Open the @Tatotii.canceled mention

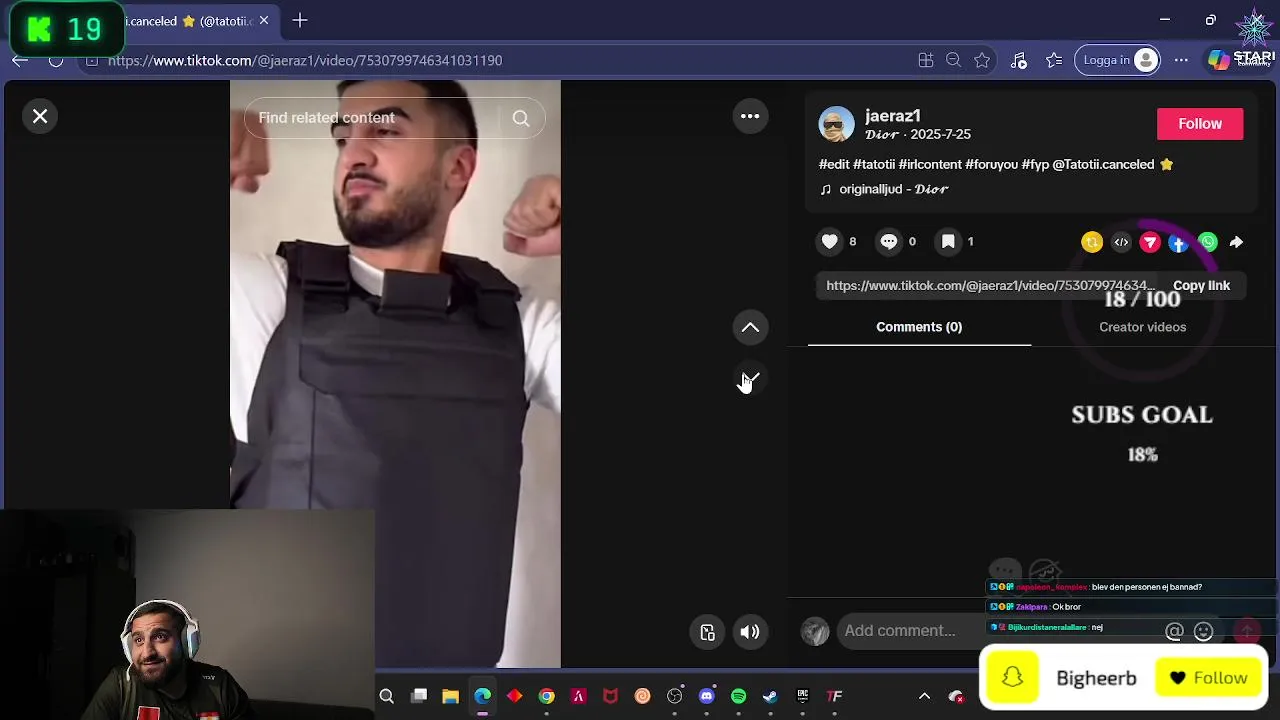[x=1103, y=164]
